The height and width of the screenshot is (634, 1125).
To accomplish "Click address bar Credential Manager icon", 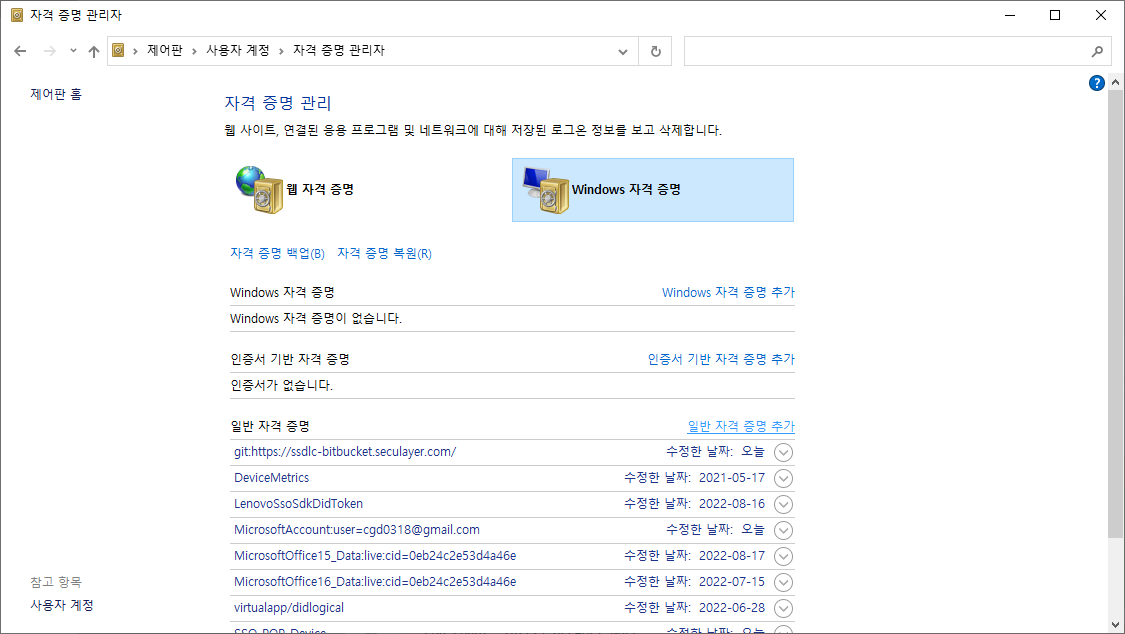I will [x=118, y=50].
